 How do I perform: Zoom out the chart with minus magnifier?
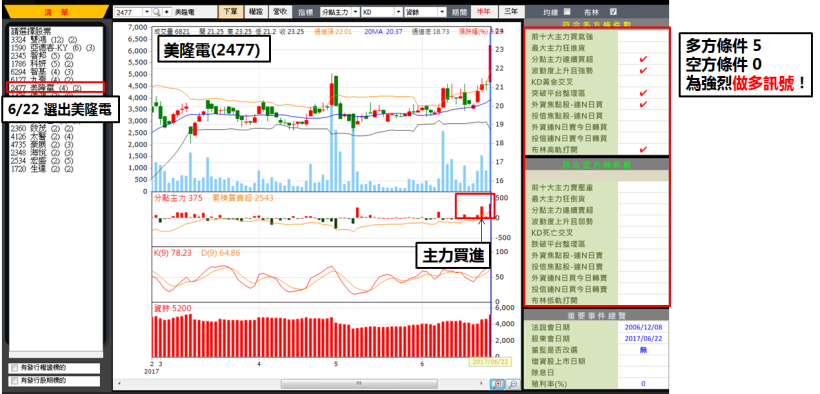tap(513, 384)
